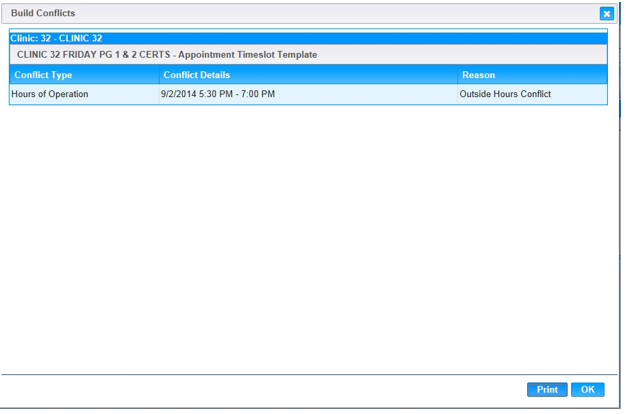Select the 9/2/2014 5:30 PM - 7:00 PM cell
The width and height of the screenshot is (626, 414).
[218, 94]
